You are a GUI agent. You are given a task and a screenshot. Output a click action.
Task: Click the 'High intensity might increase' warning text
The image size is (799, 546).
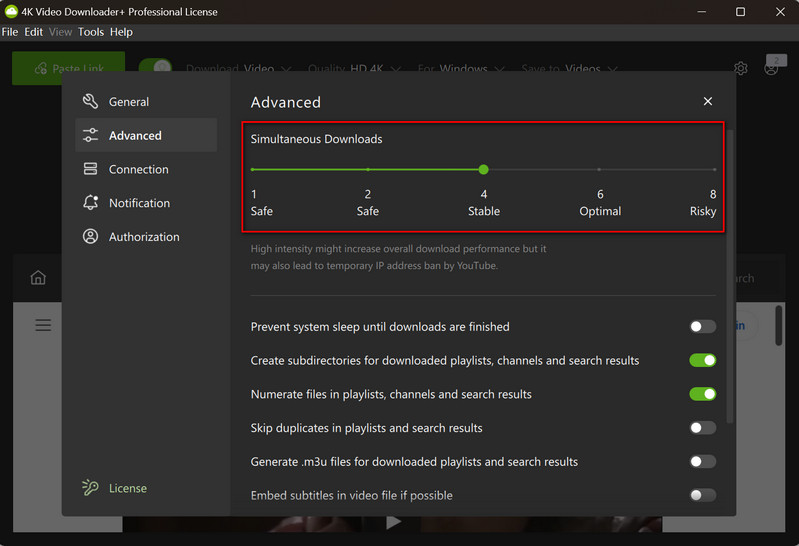[398, 257]
